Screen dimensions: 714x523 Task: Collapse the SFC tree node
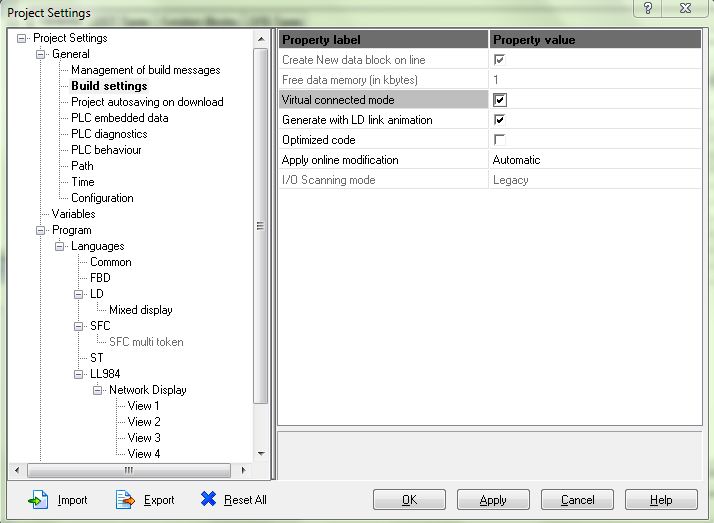point(78,326)
